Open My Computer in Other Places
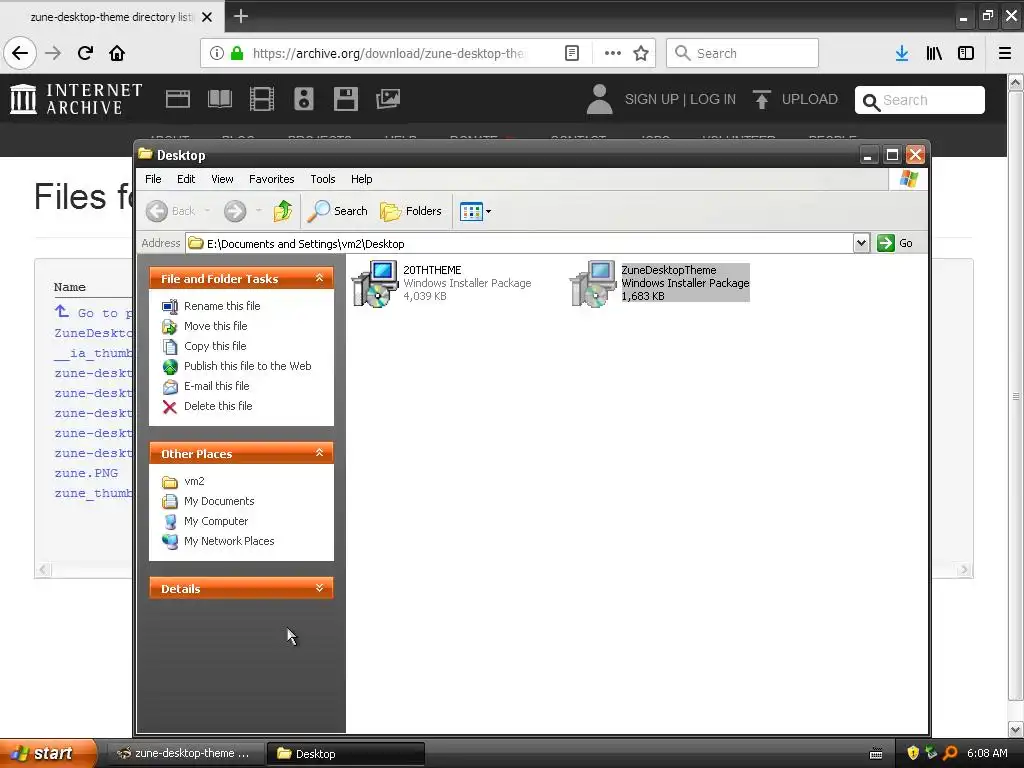This screenshot has width=1024, height=768. (216, 521)
